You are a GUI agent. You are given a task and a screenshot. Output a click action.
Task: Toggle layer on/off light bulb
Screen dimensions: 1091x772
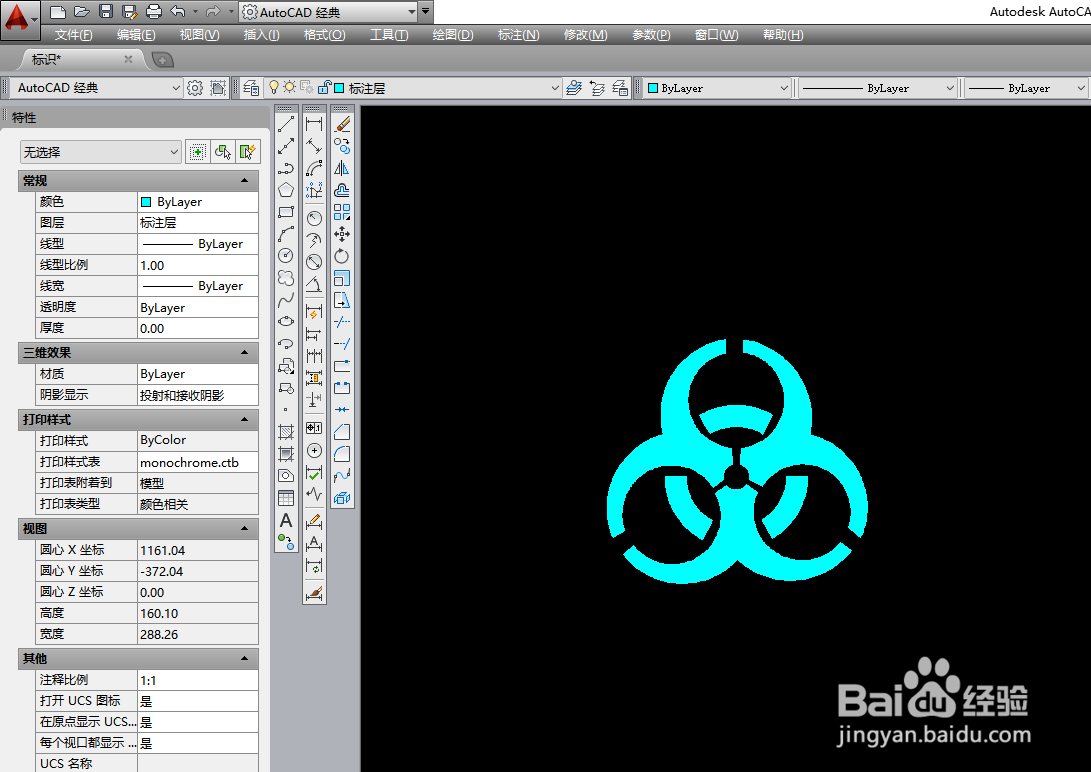[x=274, y=87]
